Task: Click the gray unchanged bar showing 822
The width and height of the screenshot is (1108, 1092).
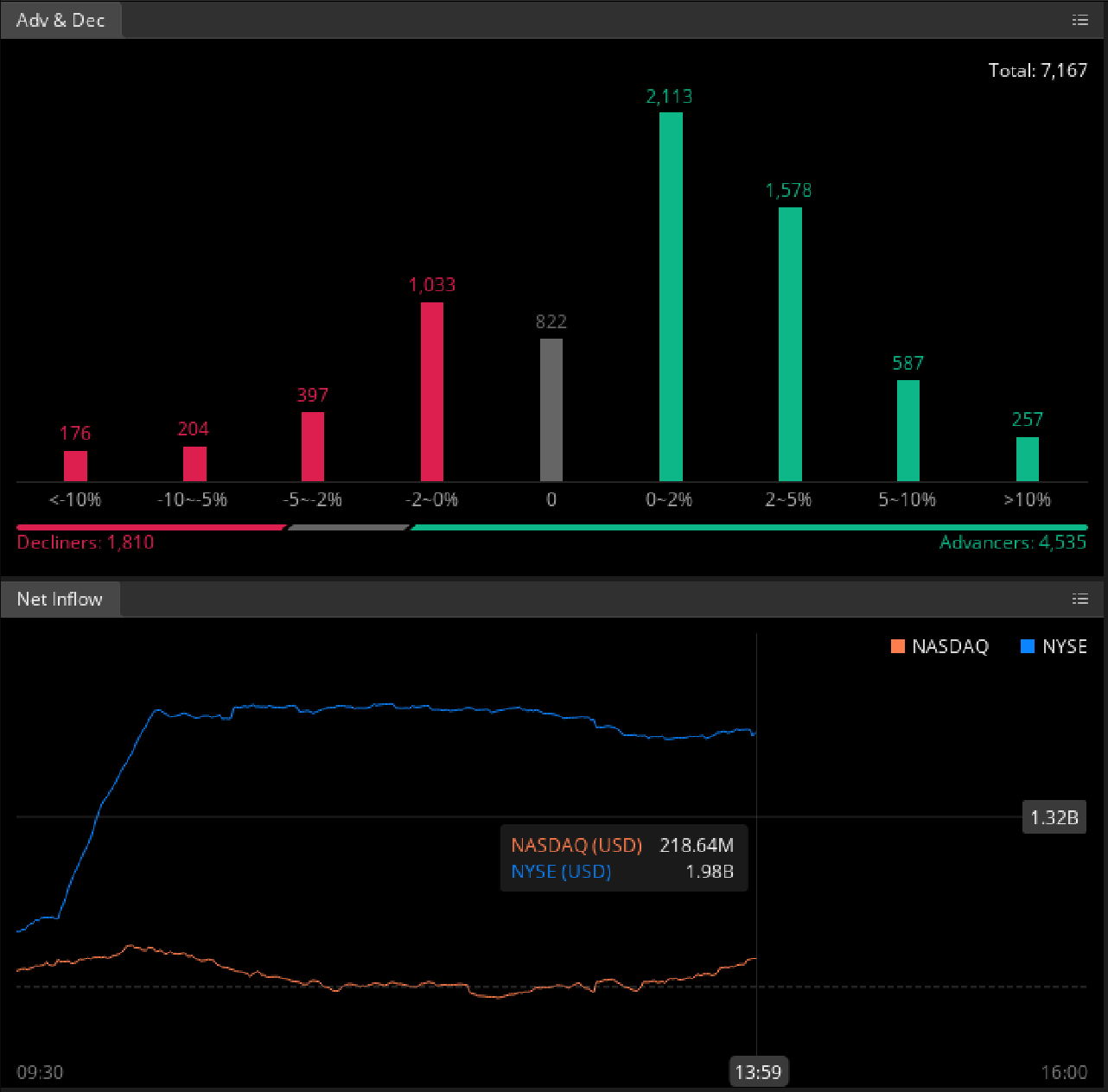Action: pos(551,409)
